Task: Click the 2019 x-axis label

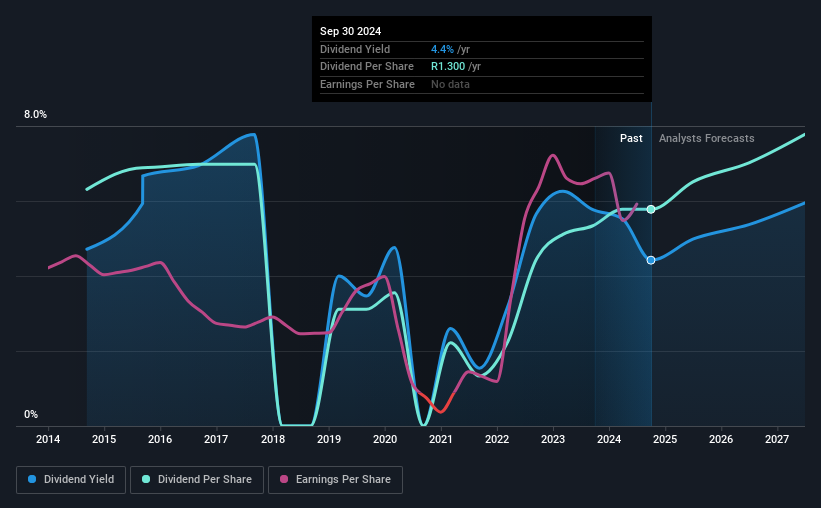Action: (x=329, y=439)
